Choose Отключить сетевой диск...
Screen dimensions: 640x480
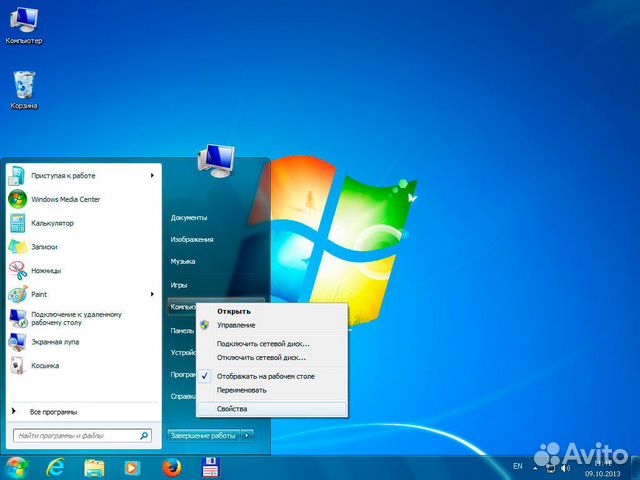(261, 358)
